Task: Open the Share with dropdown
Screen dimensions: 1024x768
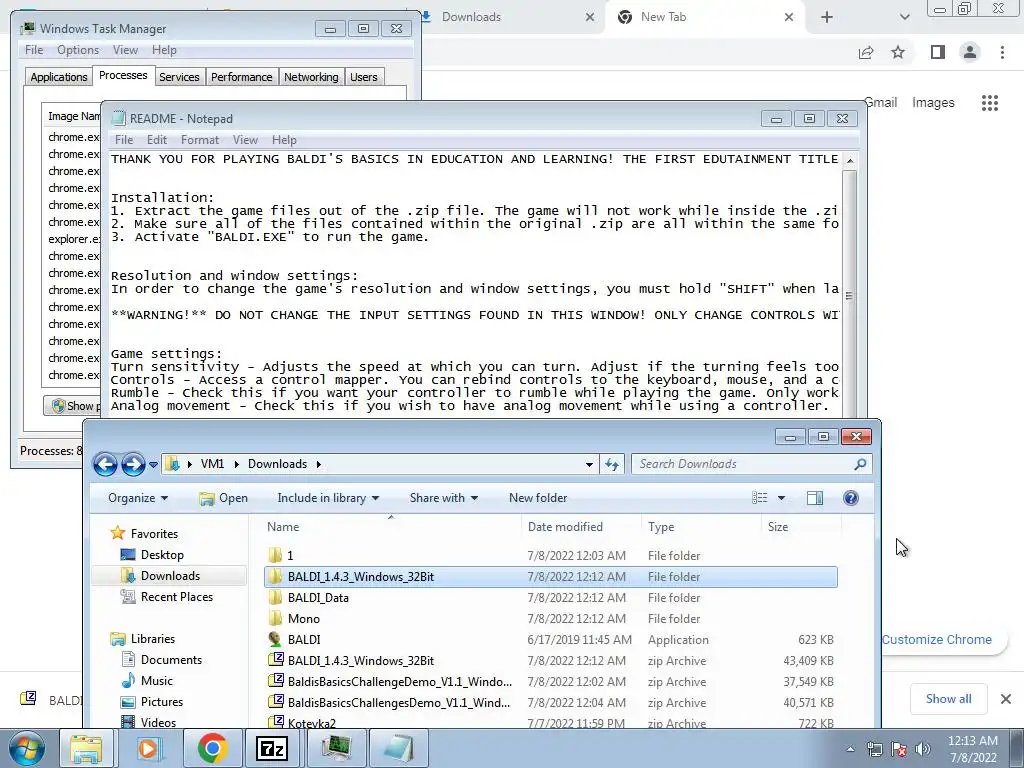Action: (x=443, y=498)
